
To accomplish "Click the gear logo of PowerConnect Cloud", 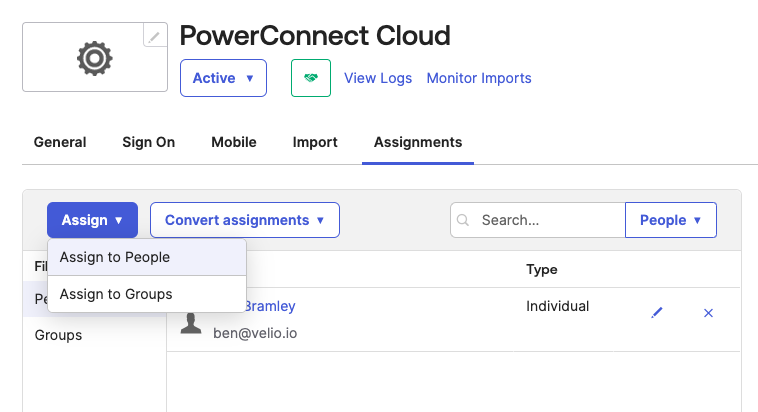I will 94,59.
